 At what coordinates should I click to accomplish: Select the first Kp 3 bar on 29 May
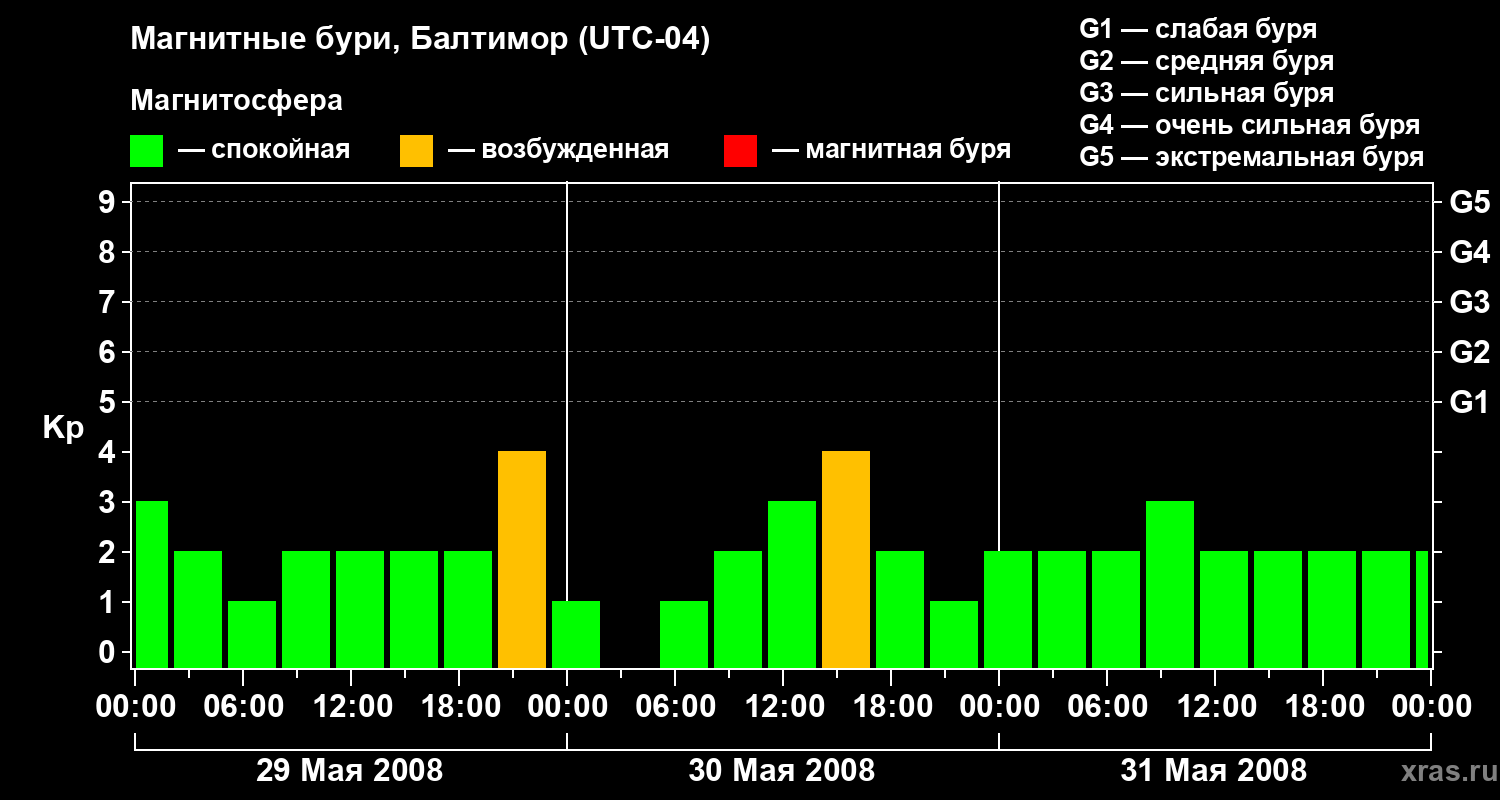[152, 584]
